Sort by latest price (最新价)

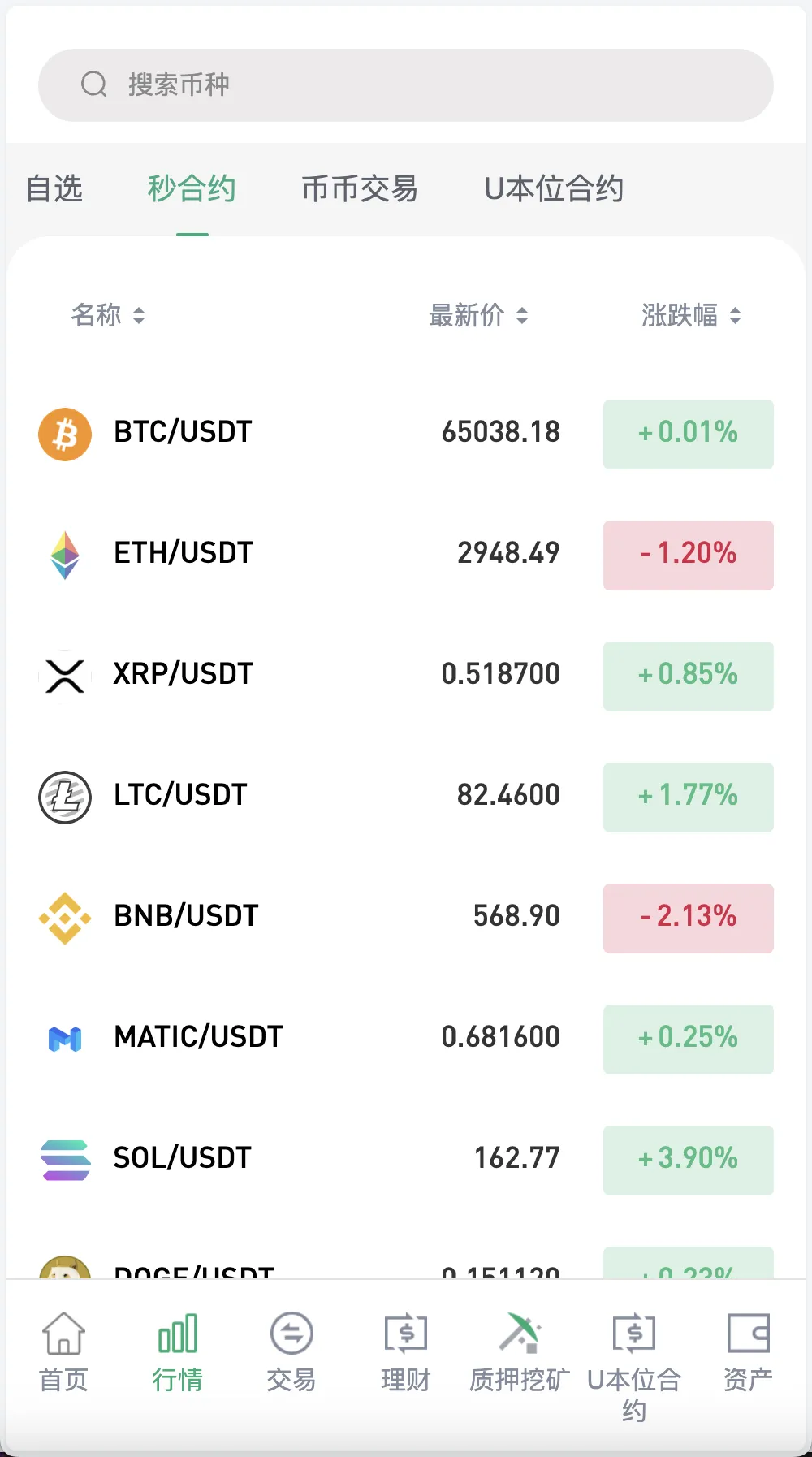pyautogui.click(x=478, y=315)
